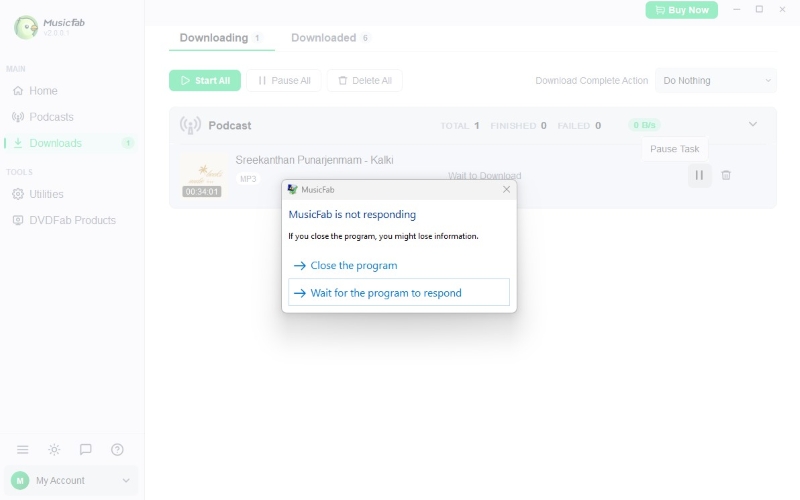Viewport: 800px width, 500px height.
Task: Pause the Sreekanthan Punarjenmam task
Action: (699, 176)
